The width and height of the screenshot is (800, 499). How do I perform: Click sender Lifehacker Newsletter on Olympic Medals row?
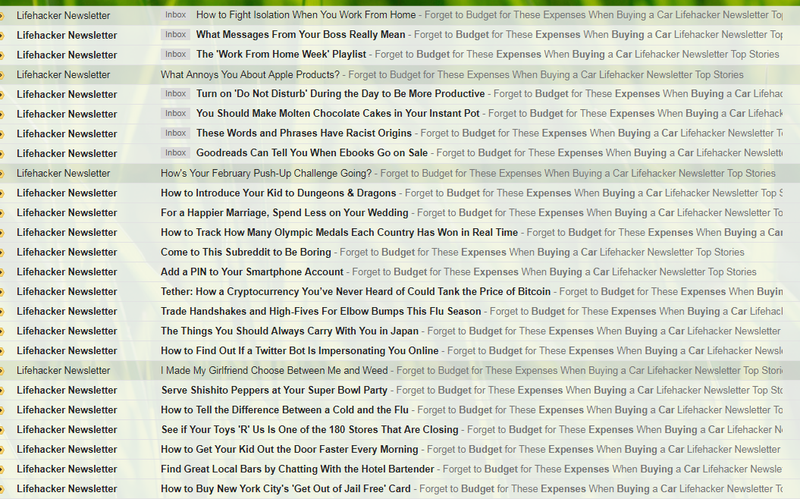click(x=67, y=233)
